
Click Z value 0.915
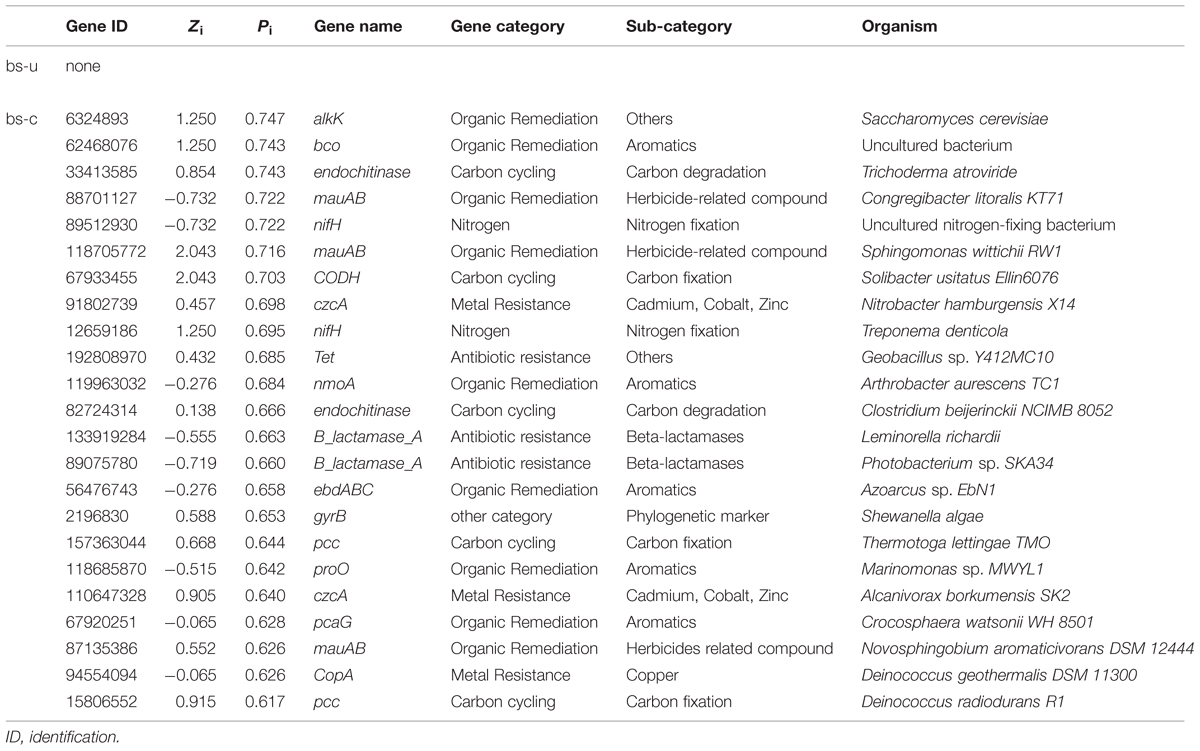pyautogui.click(x=194, y=702)
